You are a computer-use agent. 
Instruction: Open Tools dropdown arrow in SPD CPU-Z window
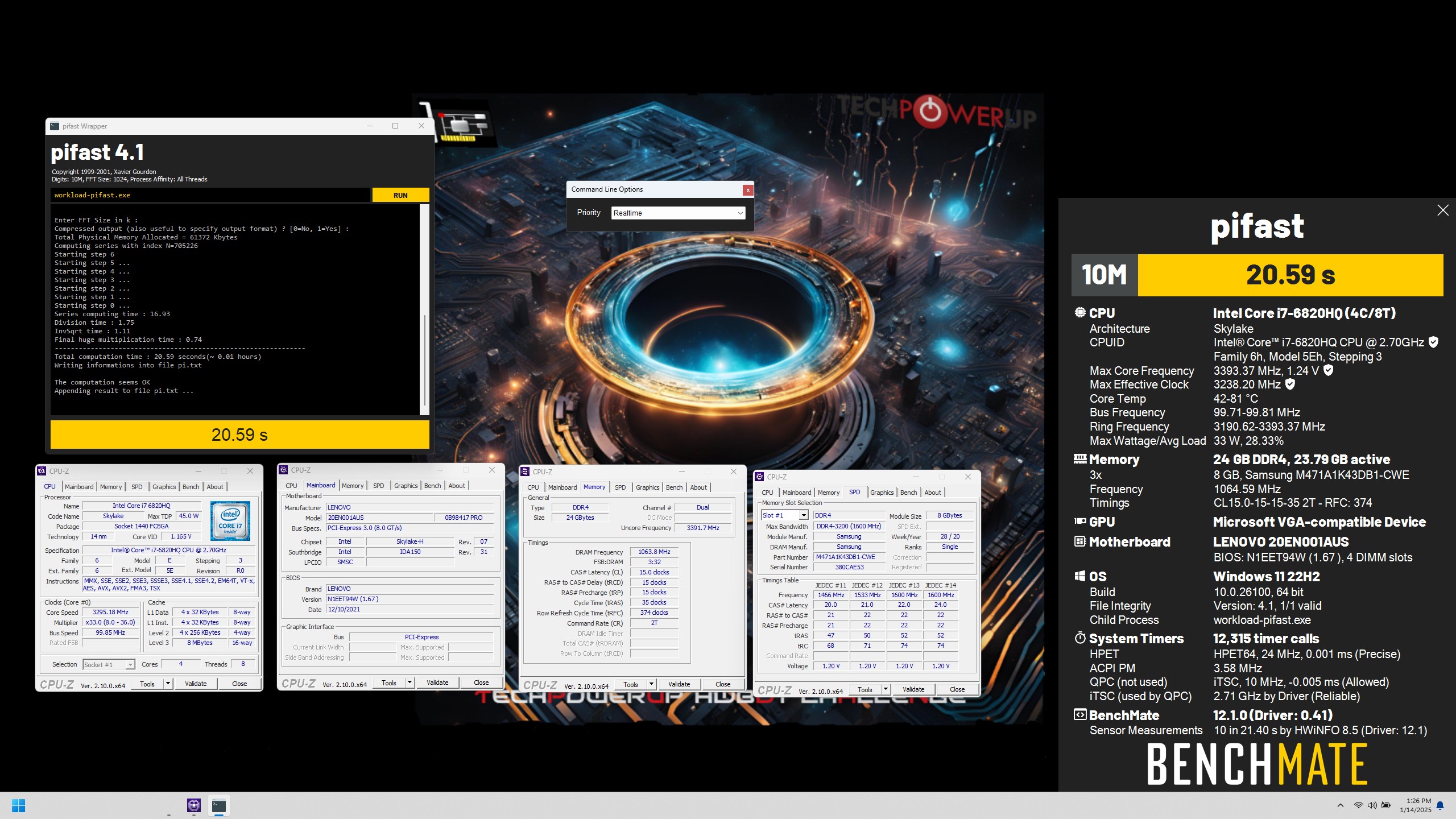click(x=886, y=689)
